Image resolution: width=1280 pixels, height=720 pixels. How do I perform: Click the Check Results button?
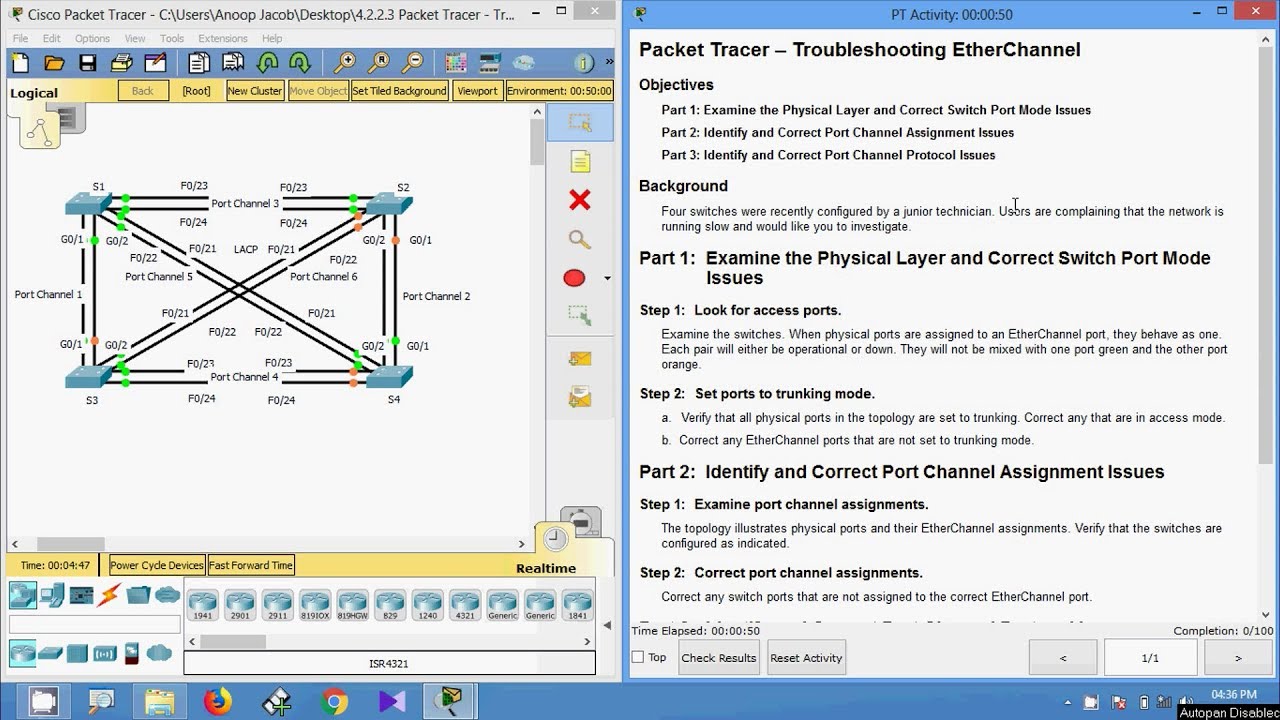point(719,658)
